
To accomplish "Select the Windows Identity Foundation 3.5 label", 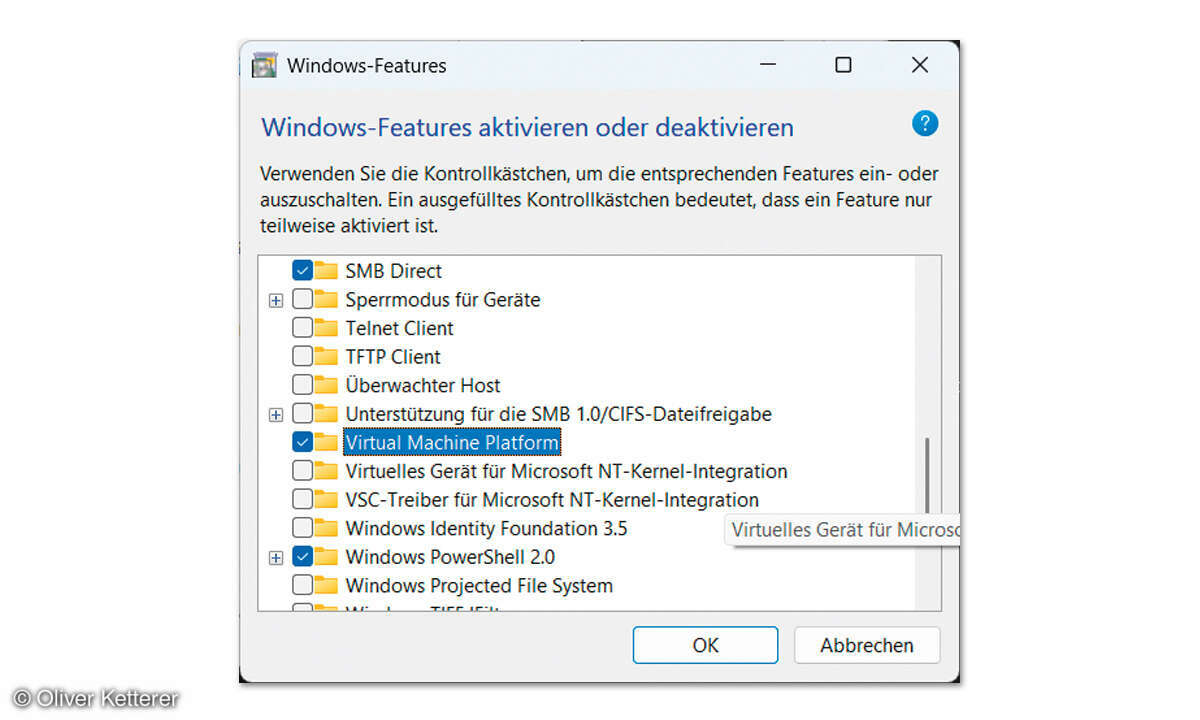I will (x=486, y=528).
